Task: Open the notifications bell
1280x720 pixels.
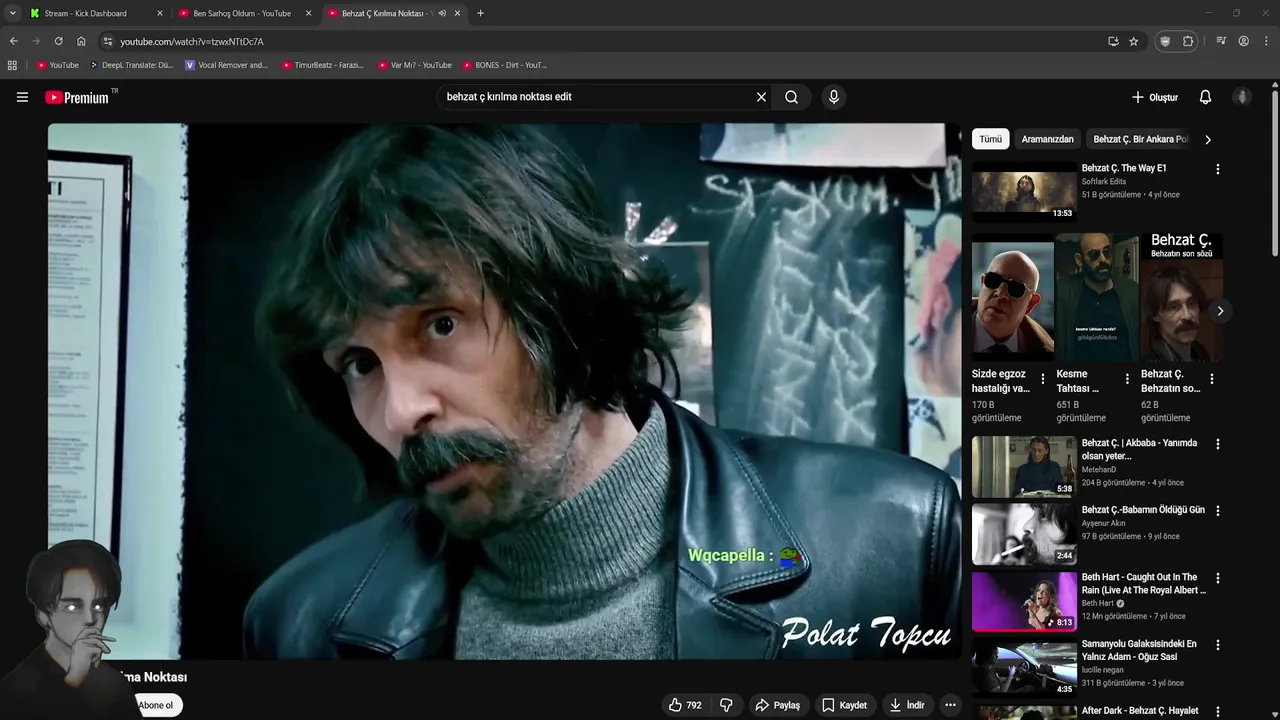Action: 1205,97
